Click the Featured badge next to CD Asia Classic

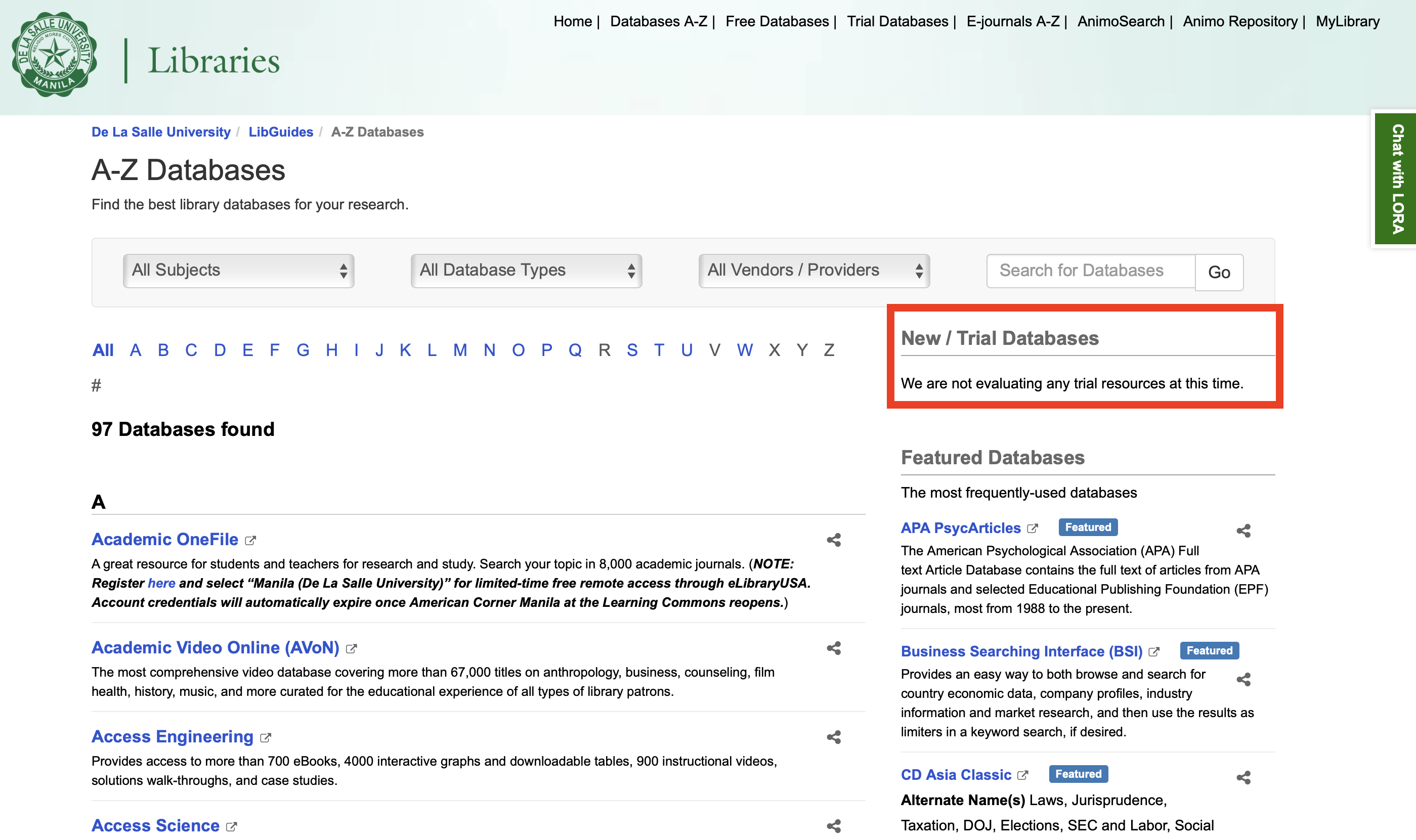coord(1078,774)
